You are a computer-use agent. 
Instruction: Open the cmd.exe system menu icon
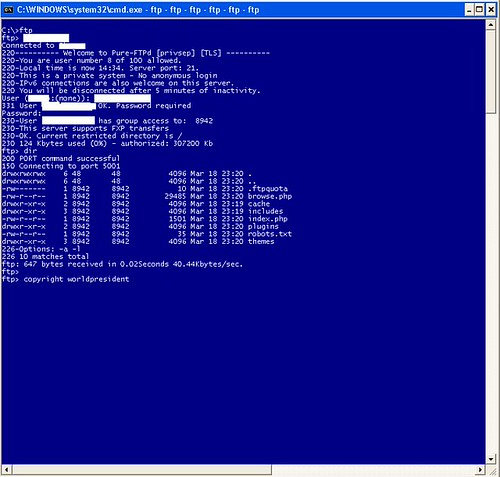coord(8,10)
